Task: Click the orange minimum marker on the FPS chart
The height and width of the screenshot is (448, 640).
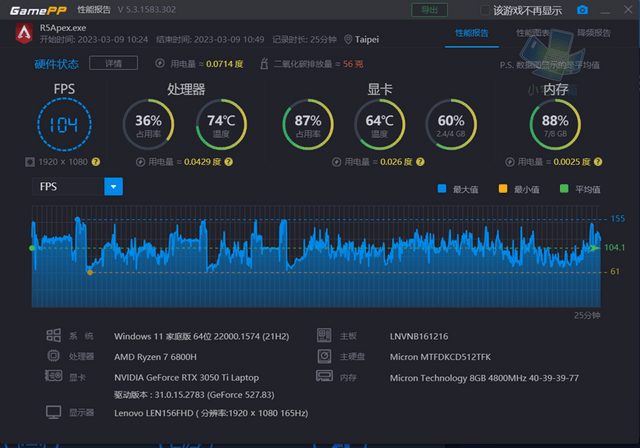Action: point(90,272)
